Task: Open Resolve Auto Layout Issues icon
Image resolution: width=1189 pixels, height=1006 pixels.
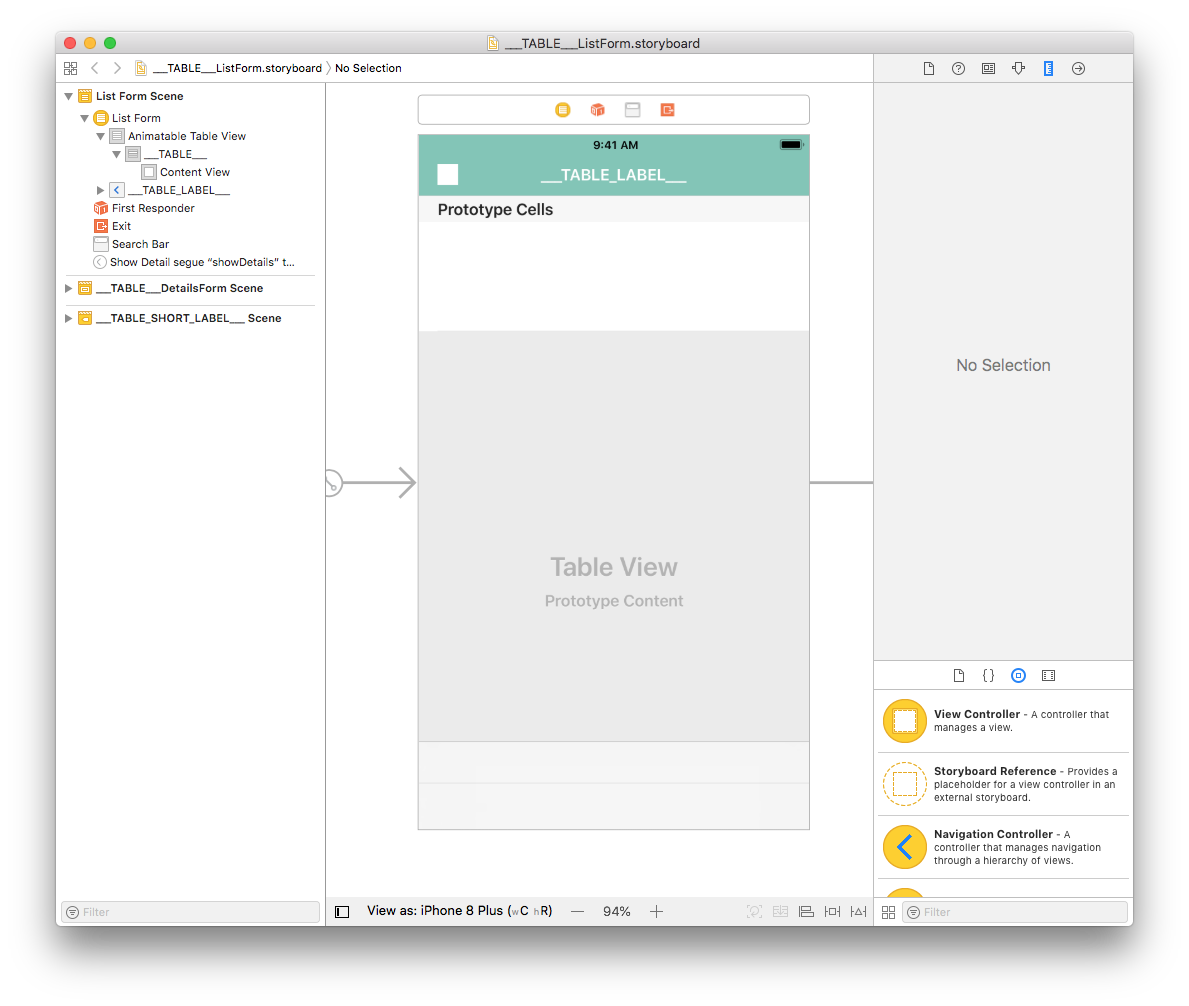Action: click(x=858, y=911)
